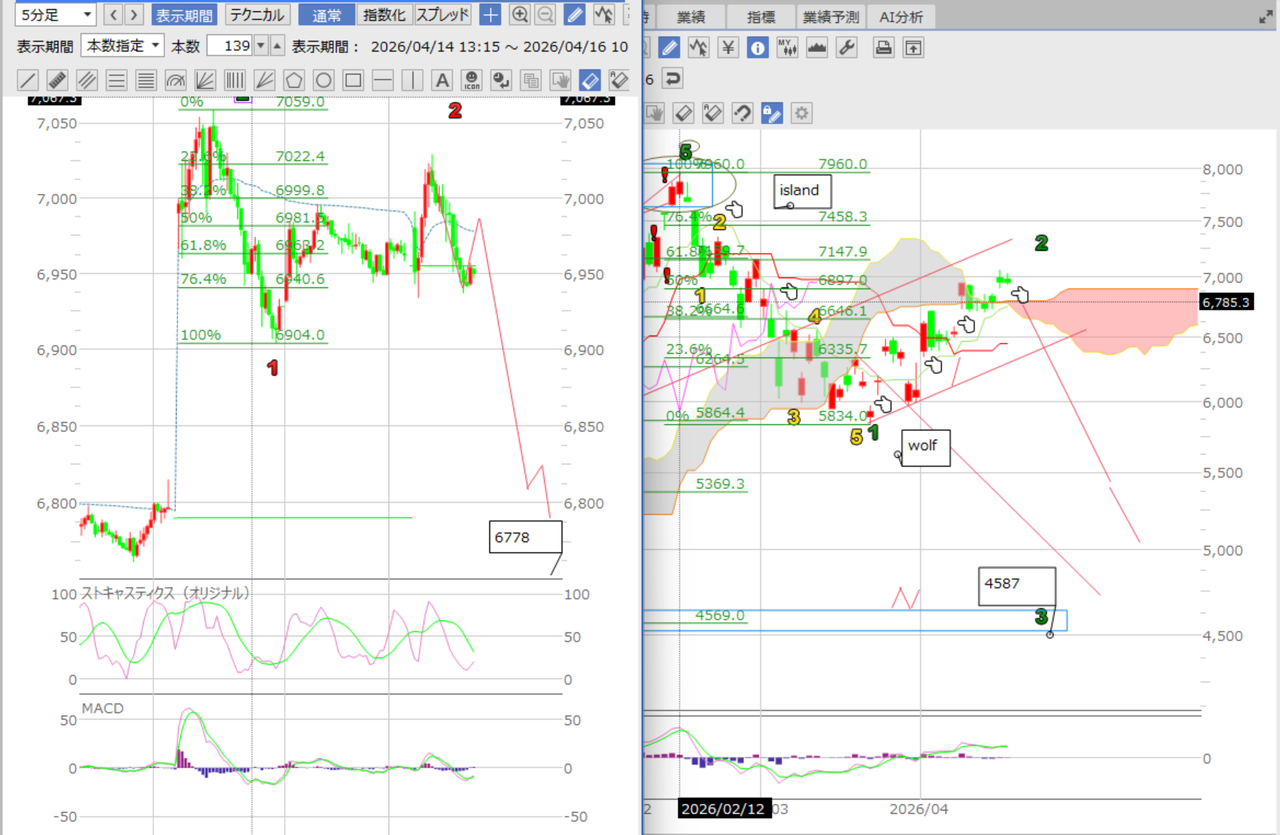Click the zoom in magnifier icon
1280x835 pixels.
(x=520, y=15)
